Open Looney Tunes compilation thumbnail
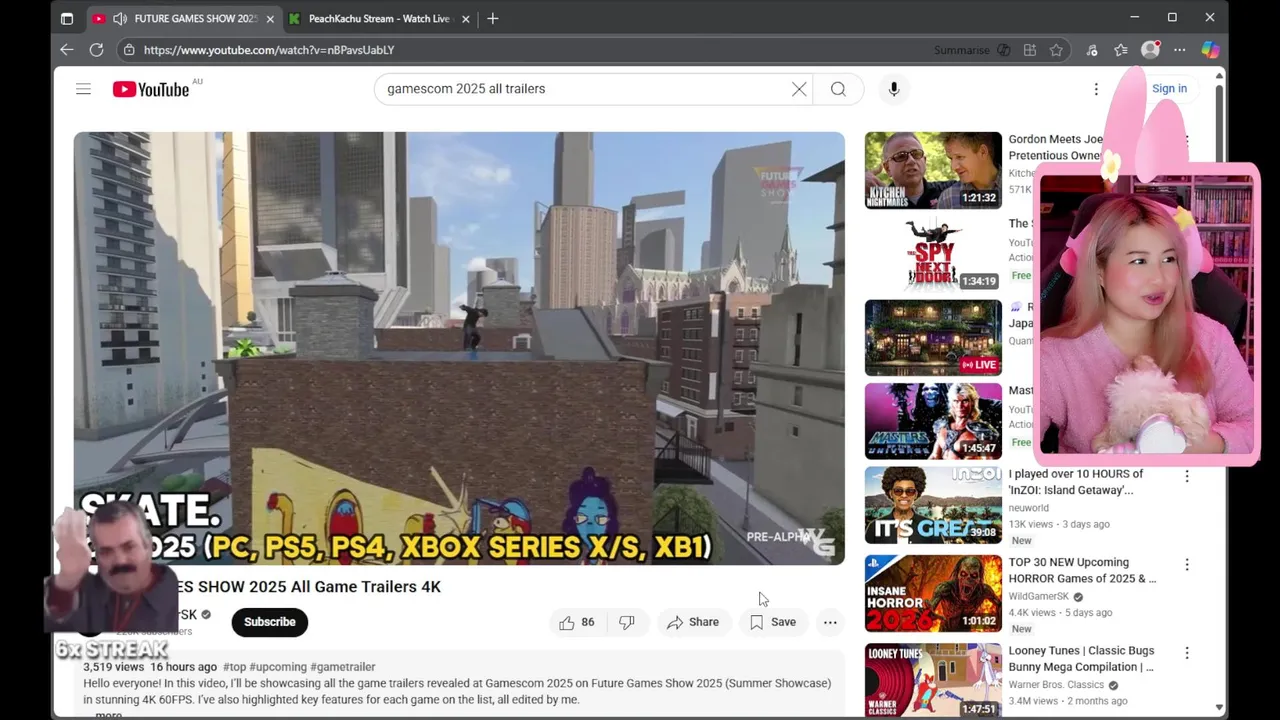The height and width of the screenshot is (720, 1280). point(933,682)
